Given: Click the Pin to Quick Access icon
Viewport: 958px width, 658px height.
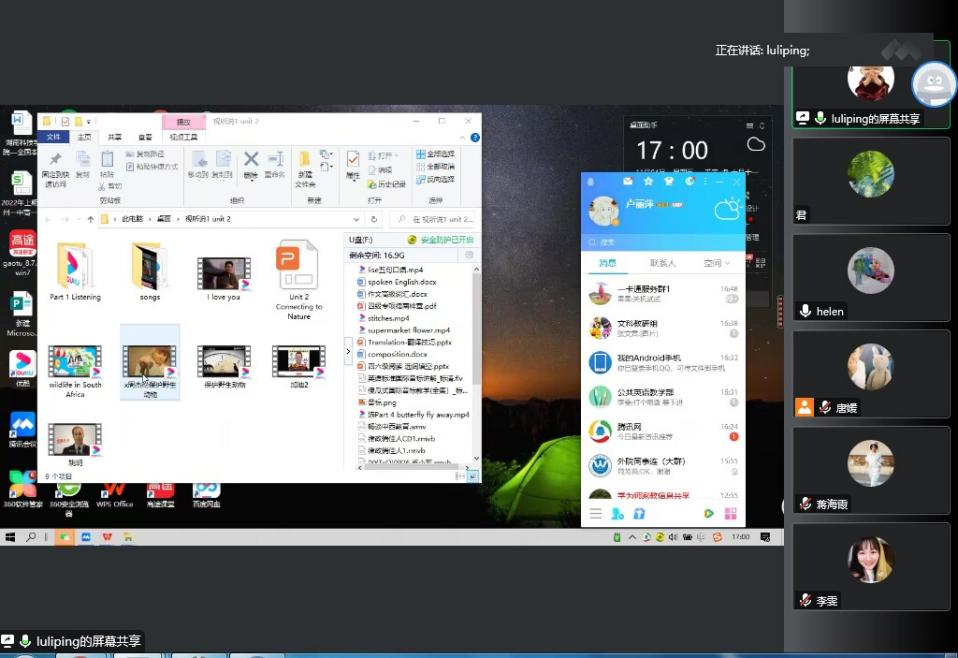Looking at the screenshot, I should (55, 161).
